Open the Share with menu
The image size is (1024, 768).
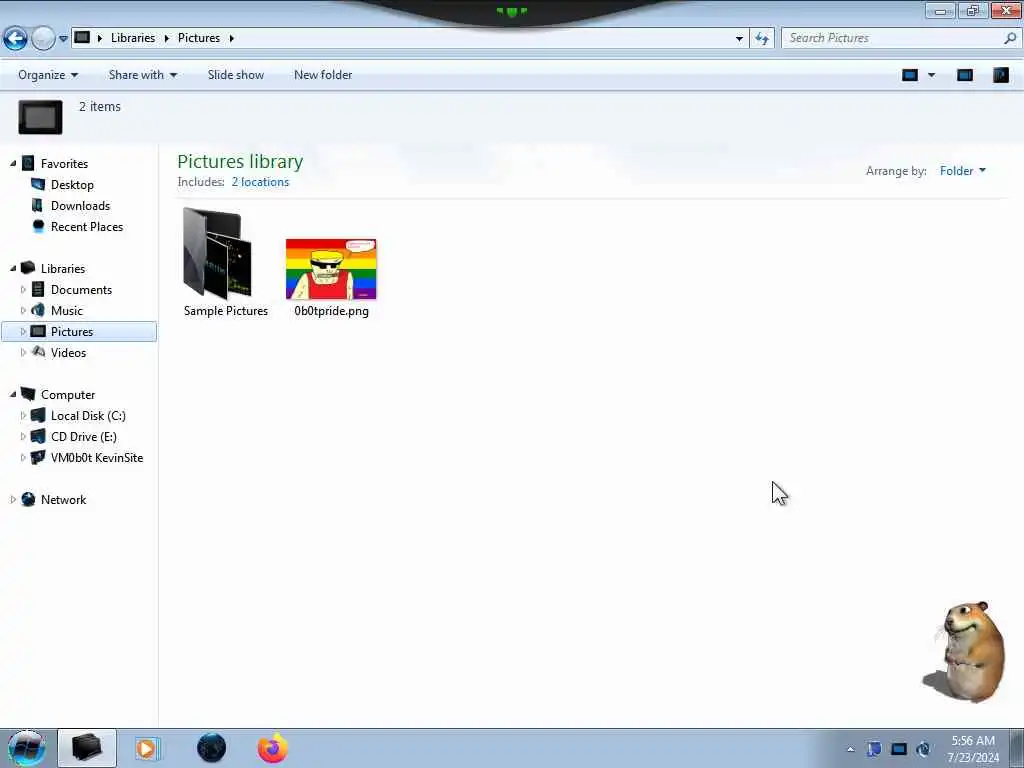[x=142, y=75]
